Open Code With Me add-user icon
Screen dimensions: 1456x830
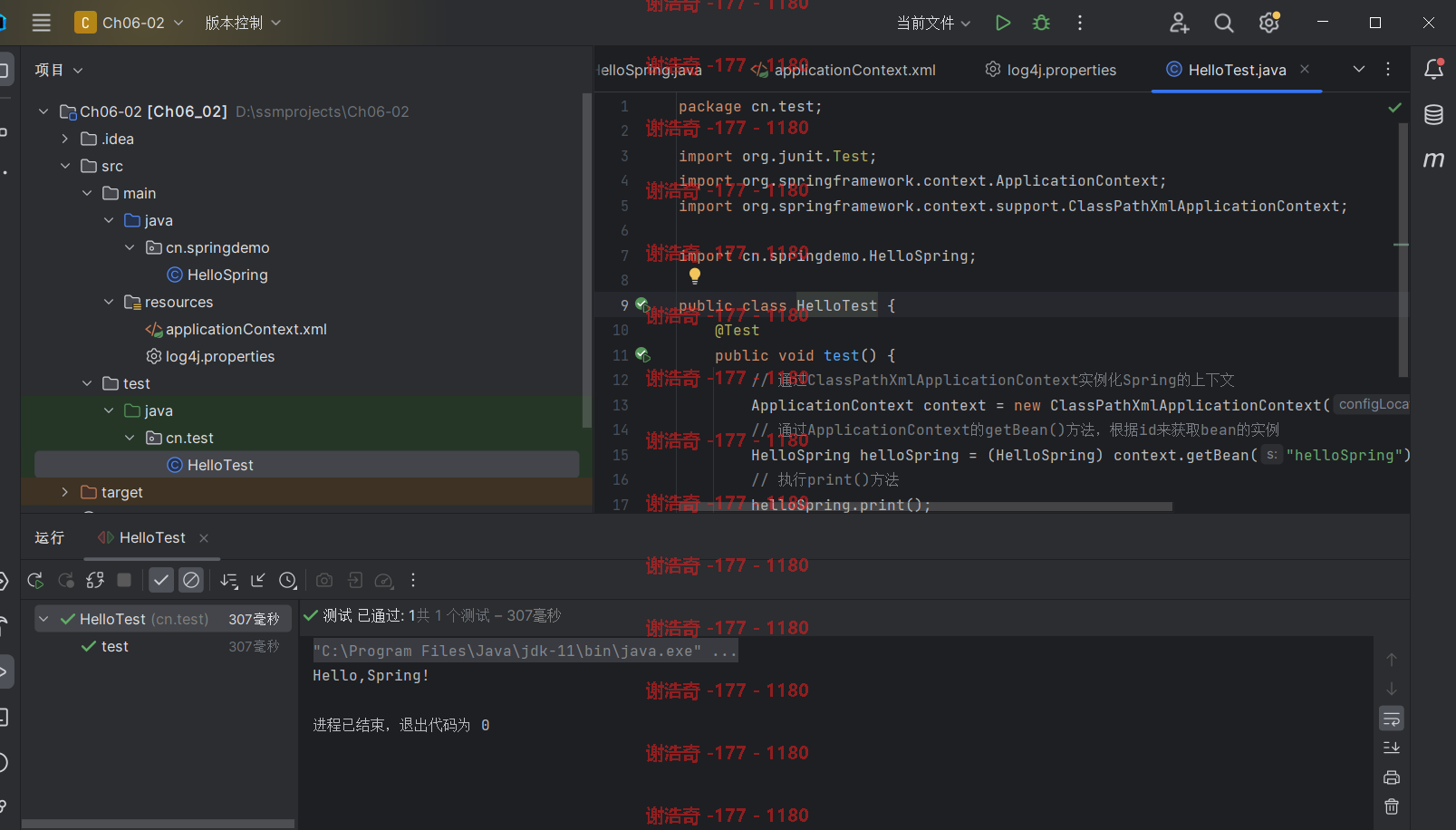pyautogui.click(x=1179, y=23)
